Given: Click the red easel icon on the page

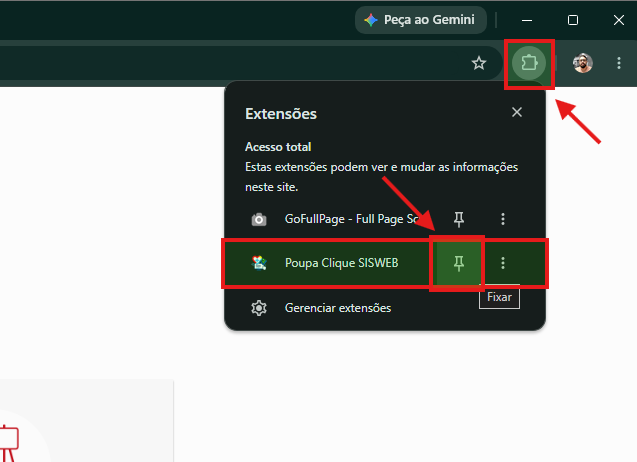Looking at the screenshot, I should [x=9, y=443].
